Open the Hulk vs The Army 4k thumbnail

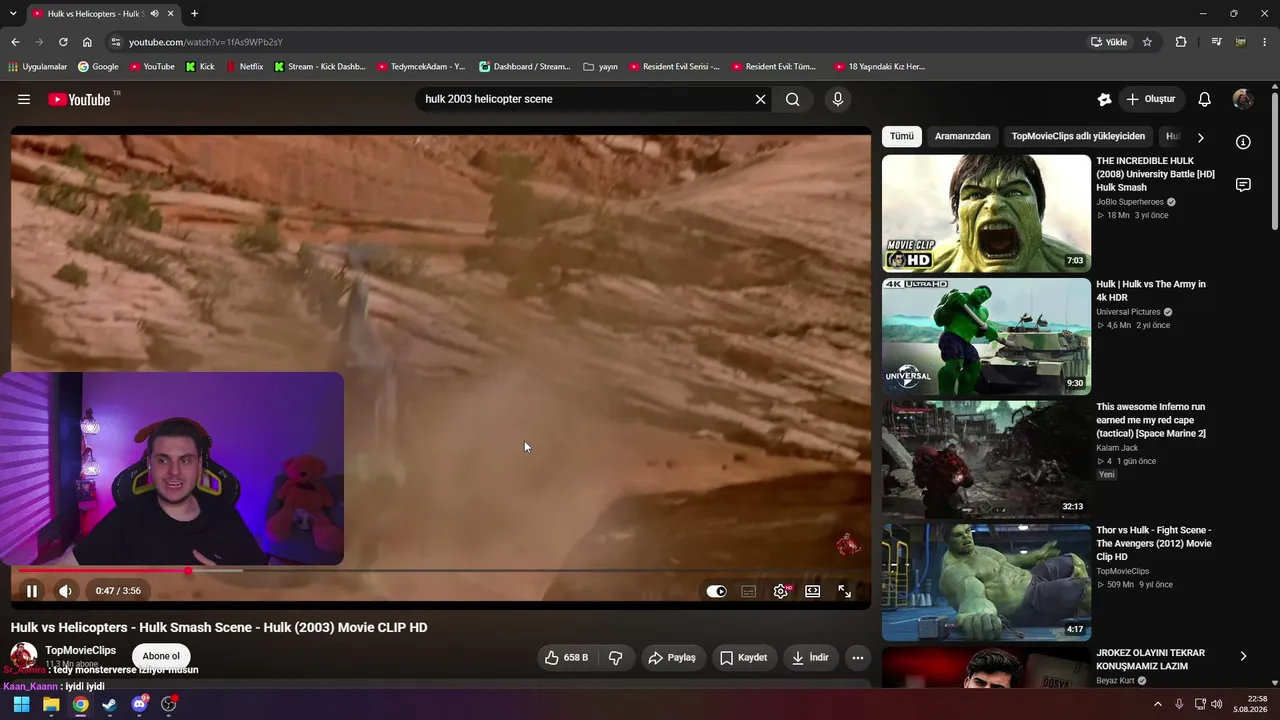pyautogui.click(x=986, y=336)
